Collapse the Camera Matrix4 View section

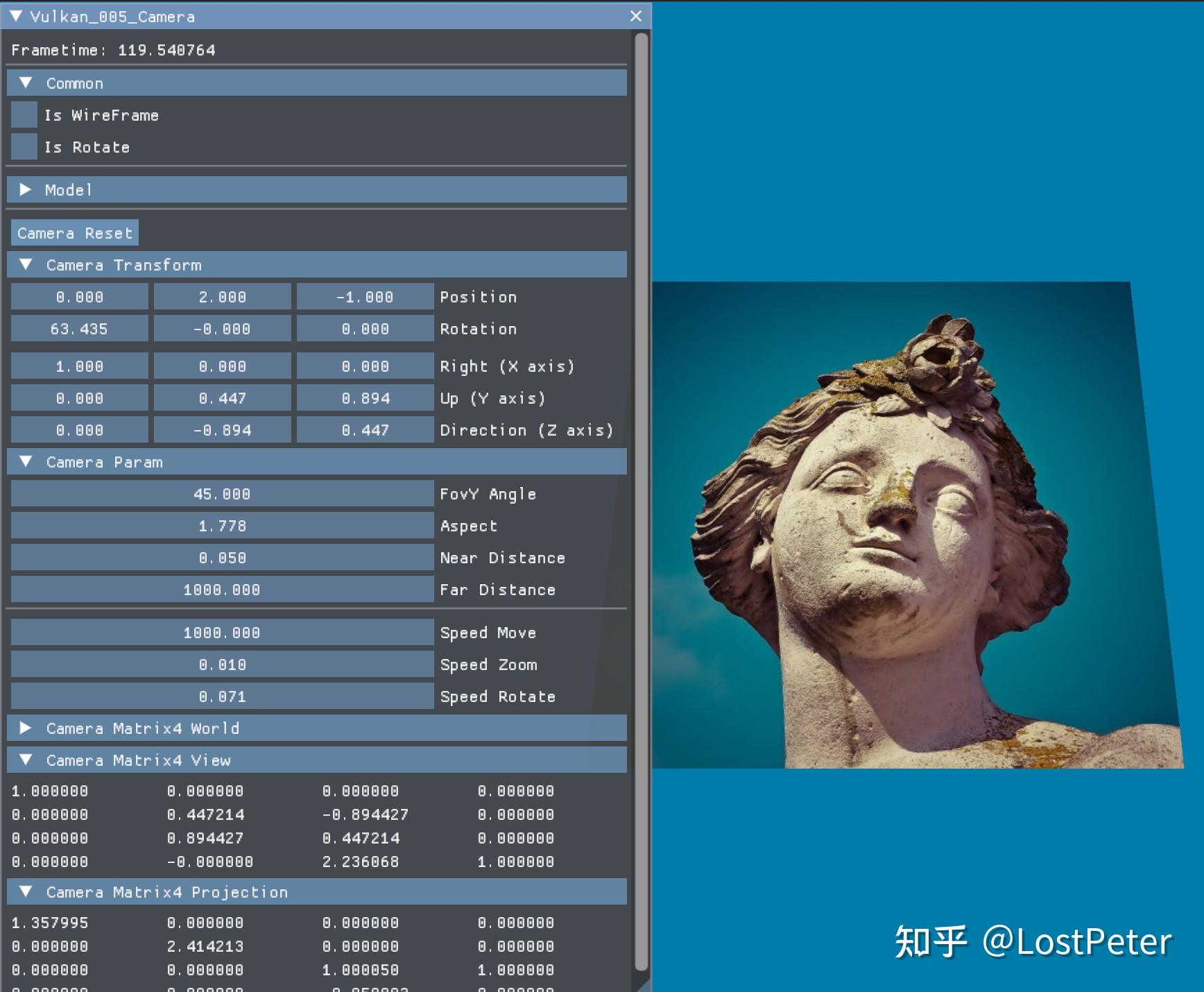pyautogui.click(x=26, y=760)
